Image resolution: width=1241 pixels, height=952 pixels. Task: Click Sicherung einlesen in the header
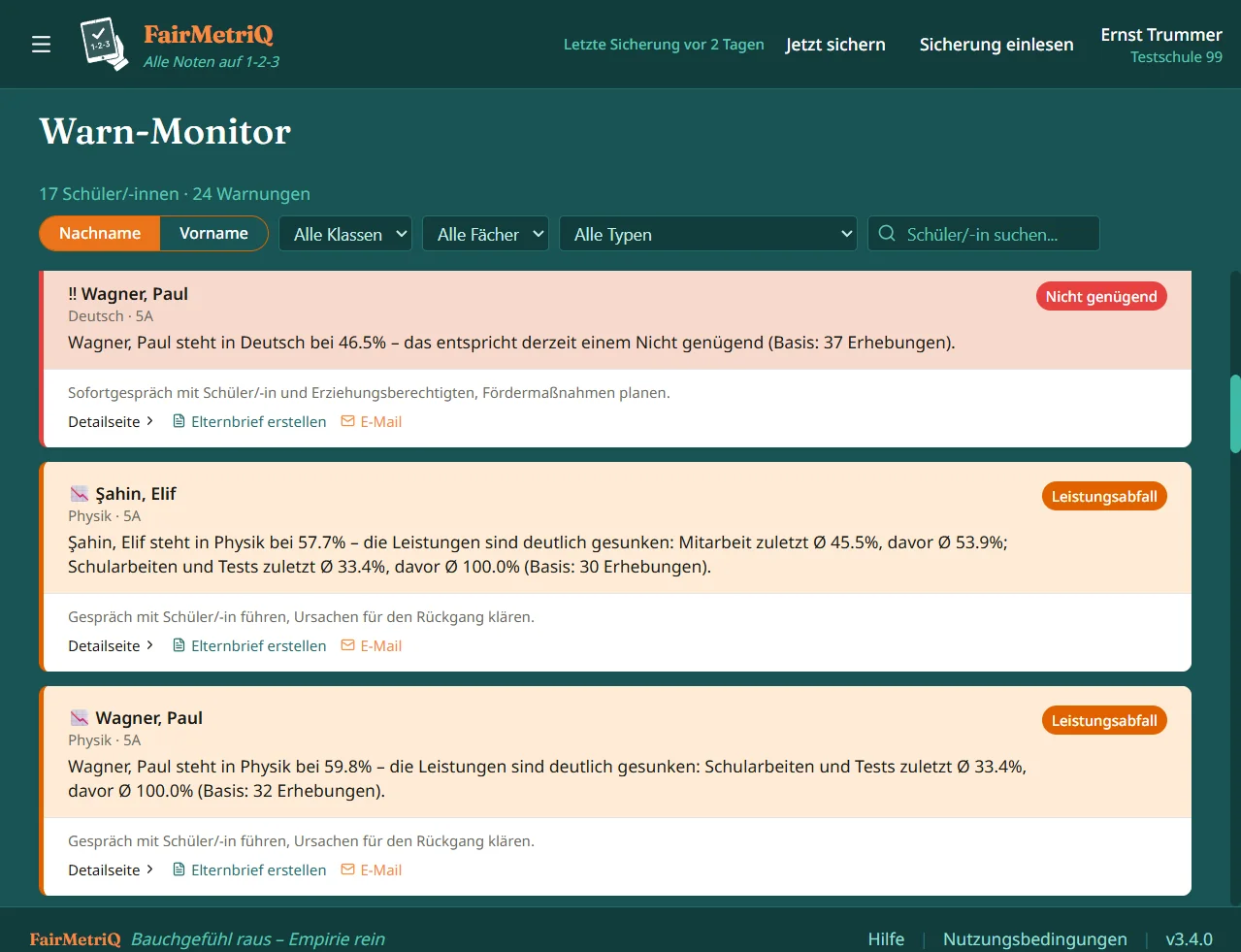996,45
